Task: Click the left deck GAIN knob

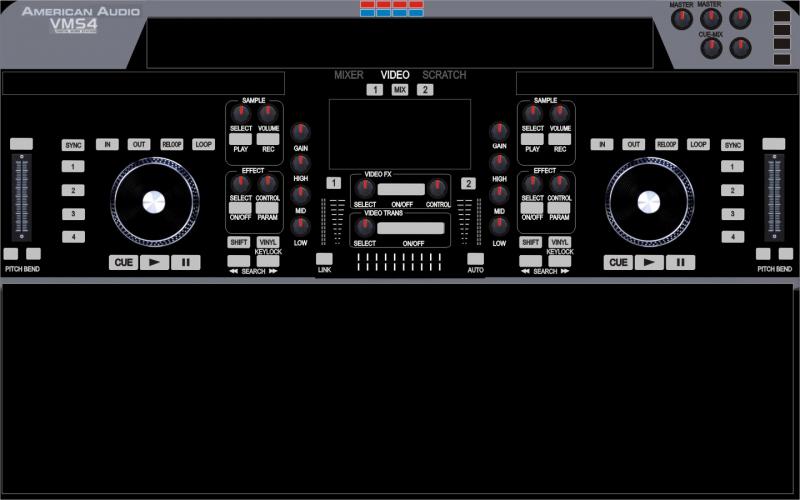Action: (x=301, y=132)
